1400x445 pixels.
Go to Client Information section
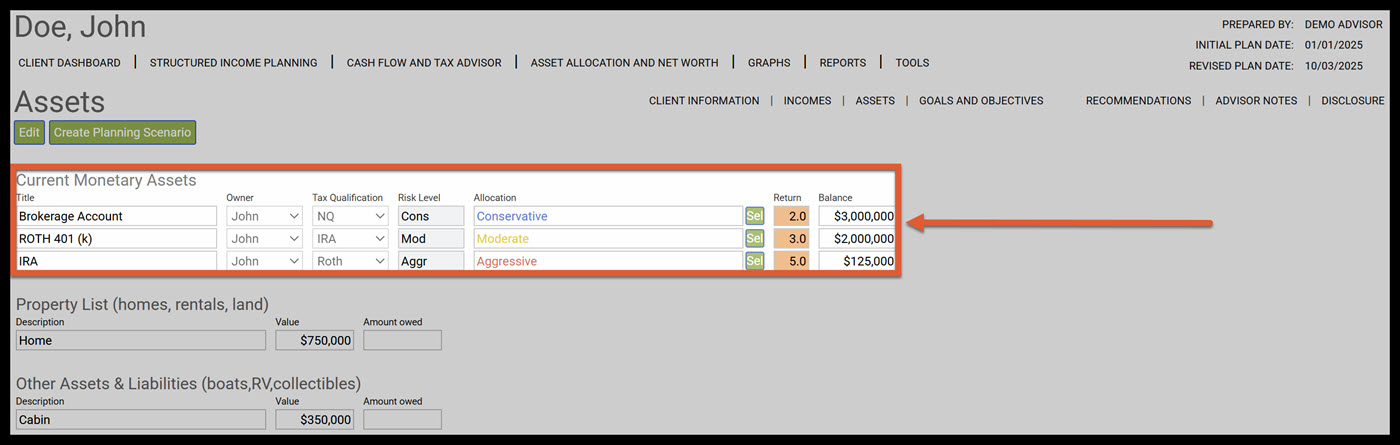tap(704, 101)
